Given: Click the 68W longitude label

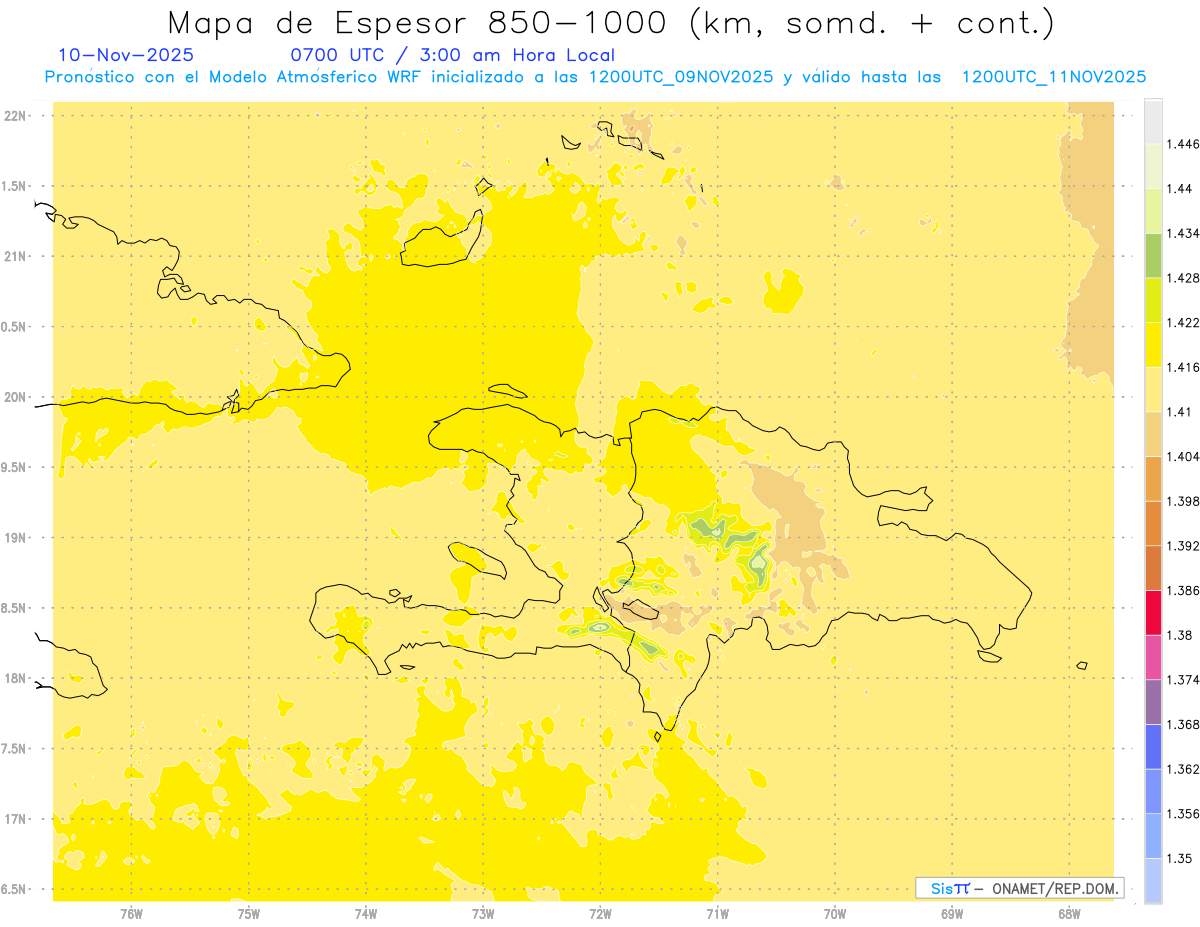Looking at the screenshot, I should (1069, 914).
